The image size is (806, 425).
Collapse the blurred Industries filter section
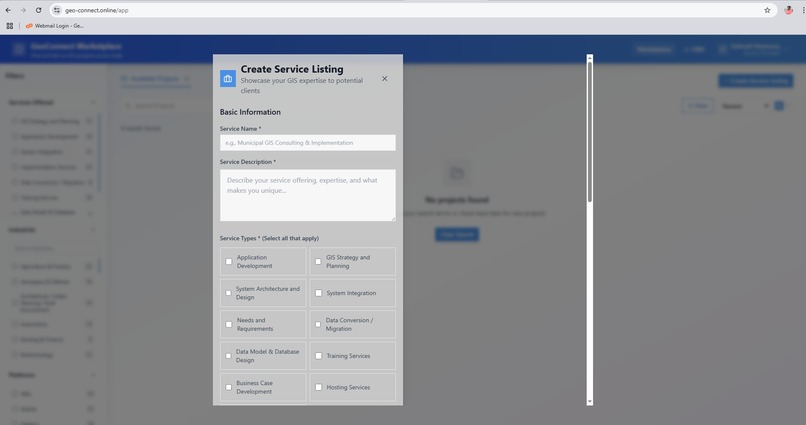93,230
